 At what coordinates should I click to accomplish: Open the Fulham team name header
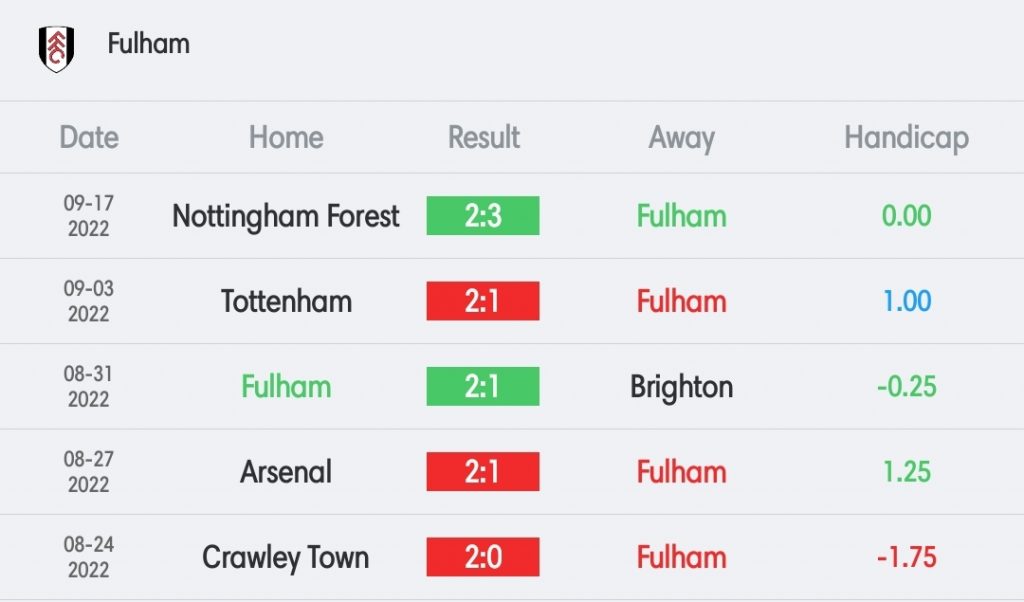[149, 44]
